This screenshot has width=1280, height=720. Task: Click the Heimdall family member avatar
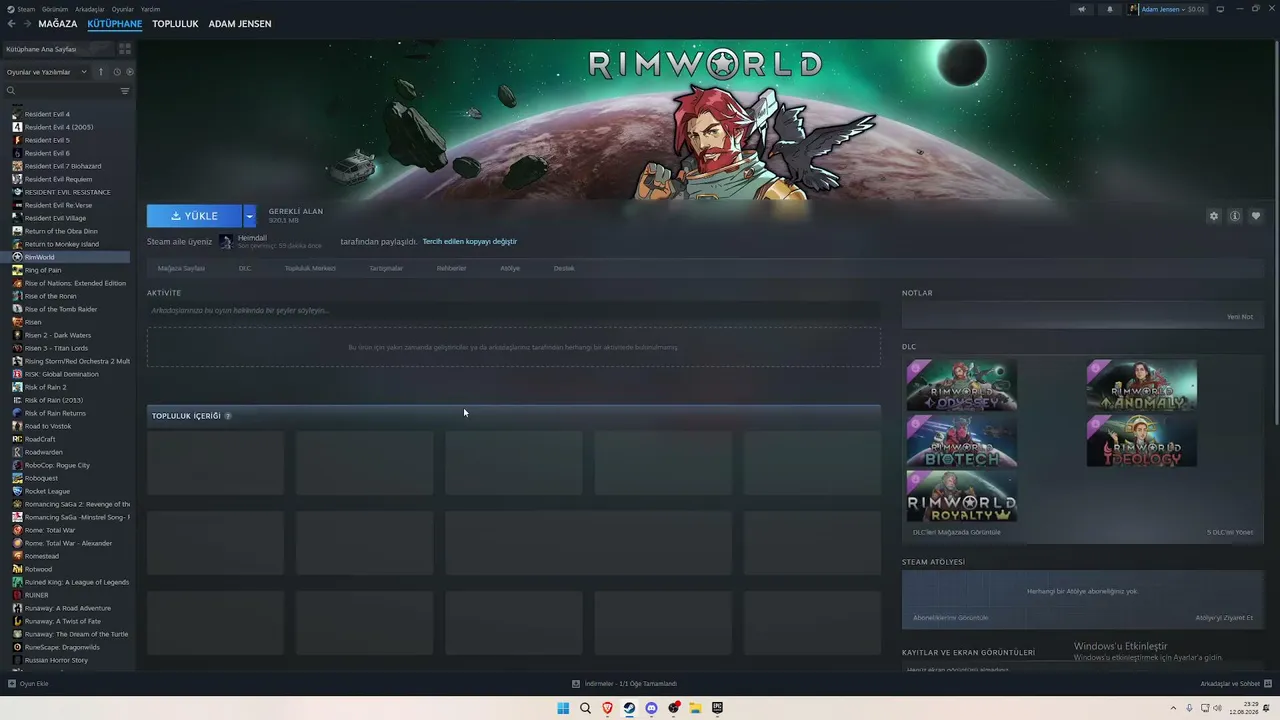pyautogui.click(x=226, y=242)
